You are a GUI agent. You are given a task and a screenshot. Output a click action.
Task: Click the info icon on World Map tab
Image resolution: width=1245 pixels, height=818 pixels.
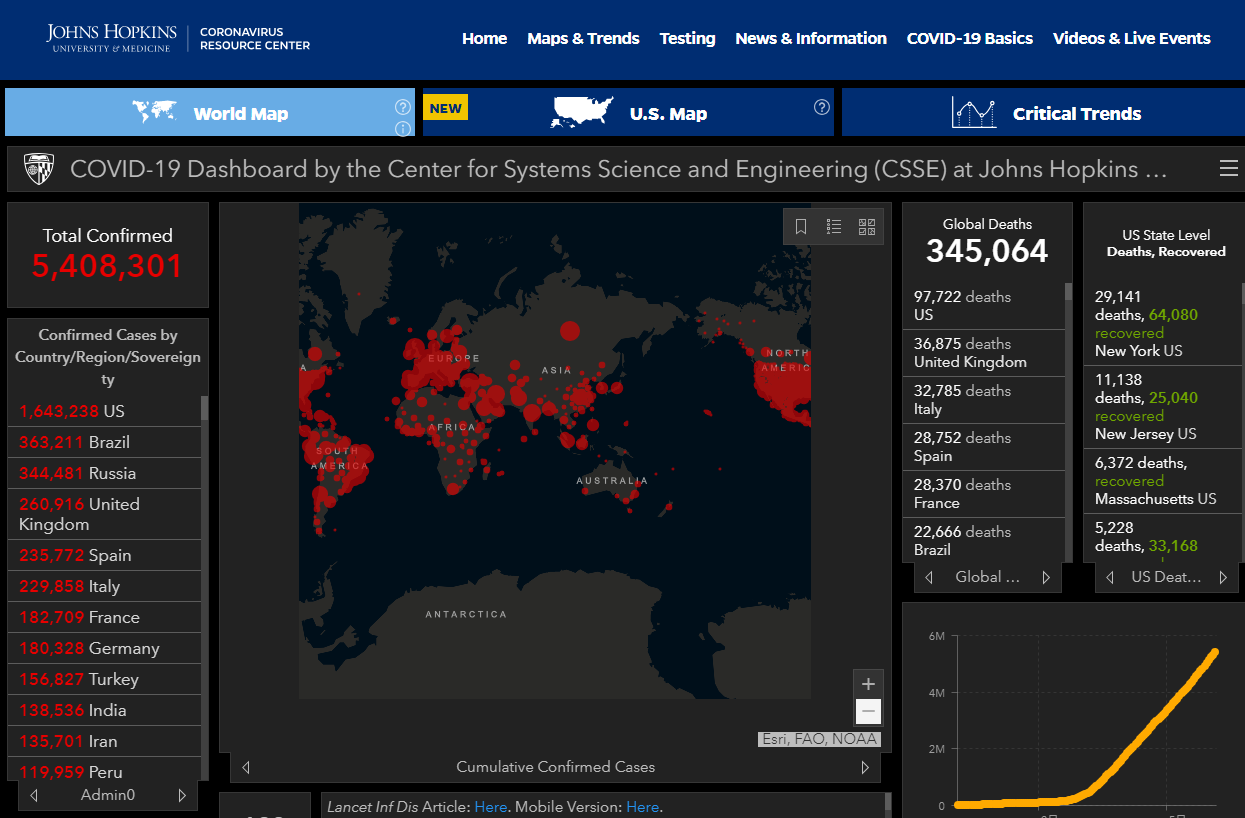403,128
